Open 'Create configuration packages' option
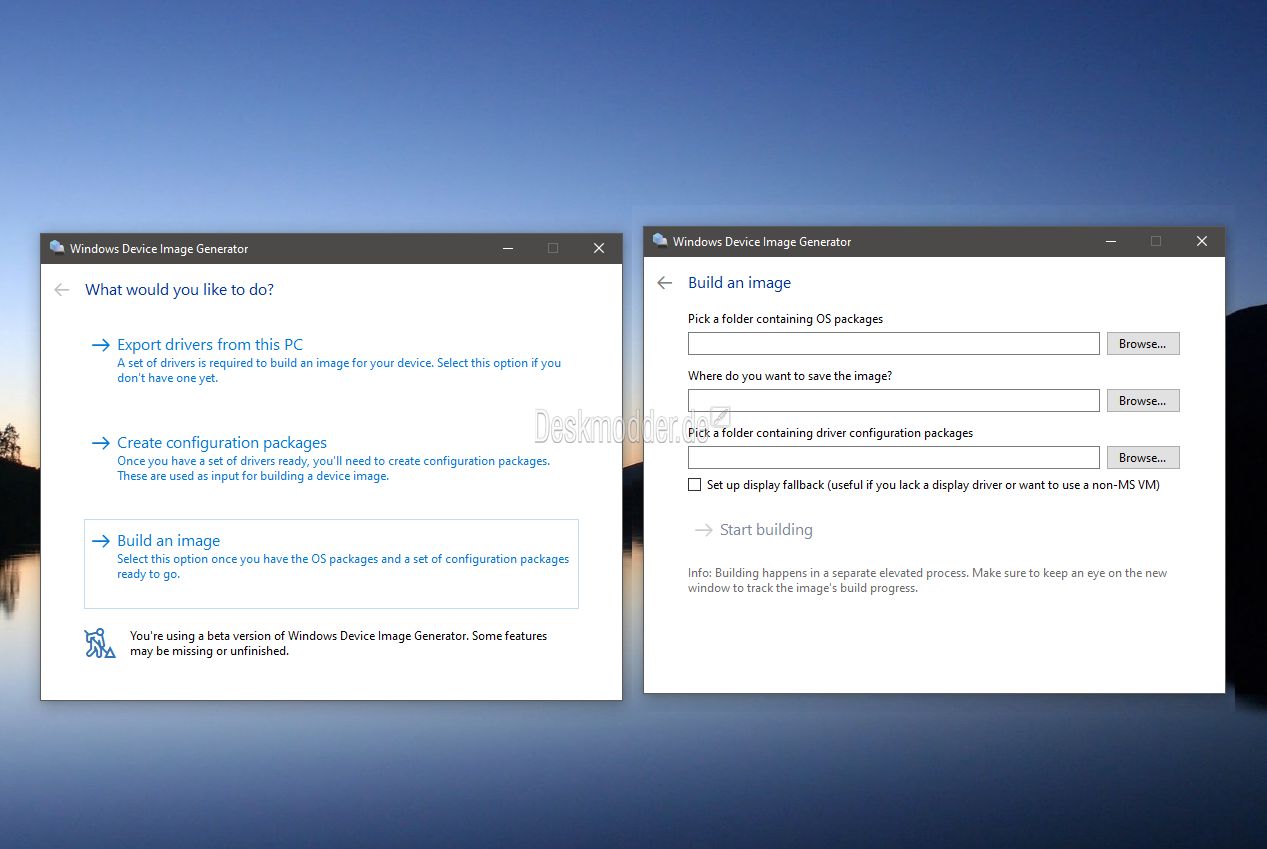 [x=331, y=460]
